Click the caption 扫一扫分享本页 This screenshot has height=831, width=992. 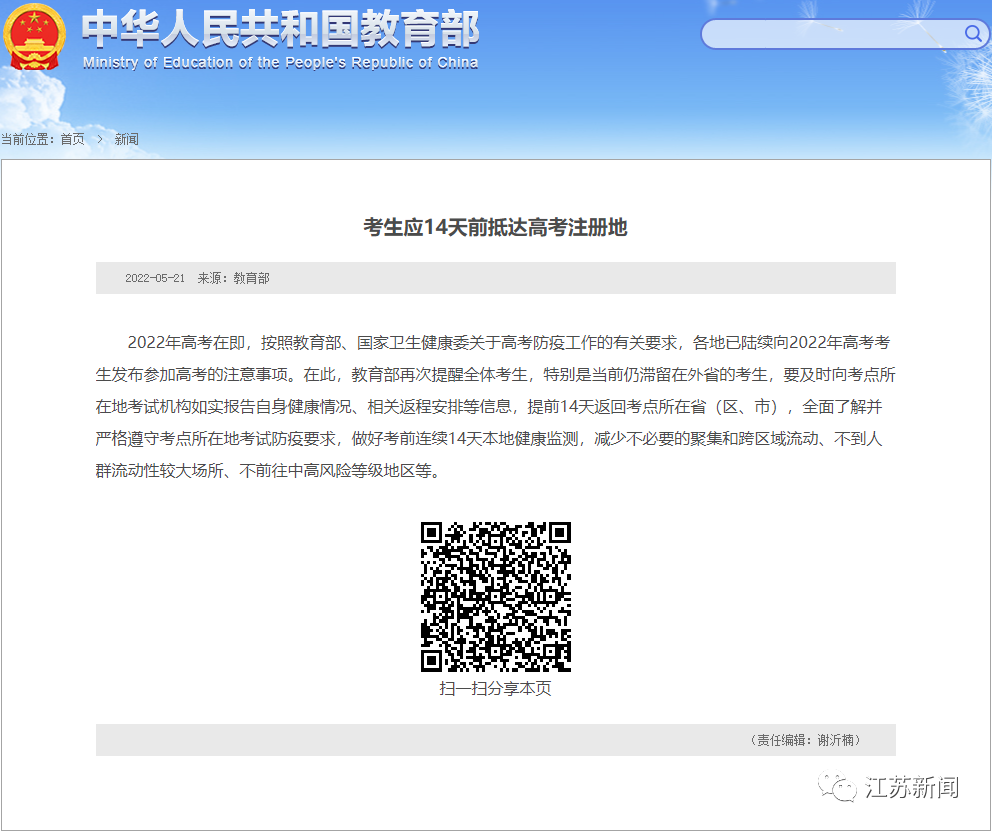pyautogui.click(x=495, y=688)
